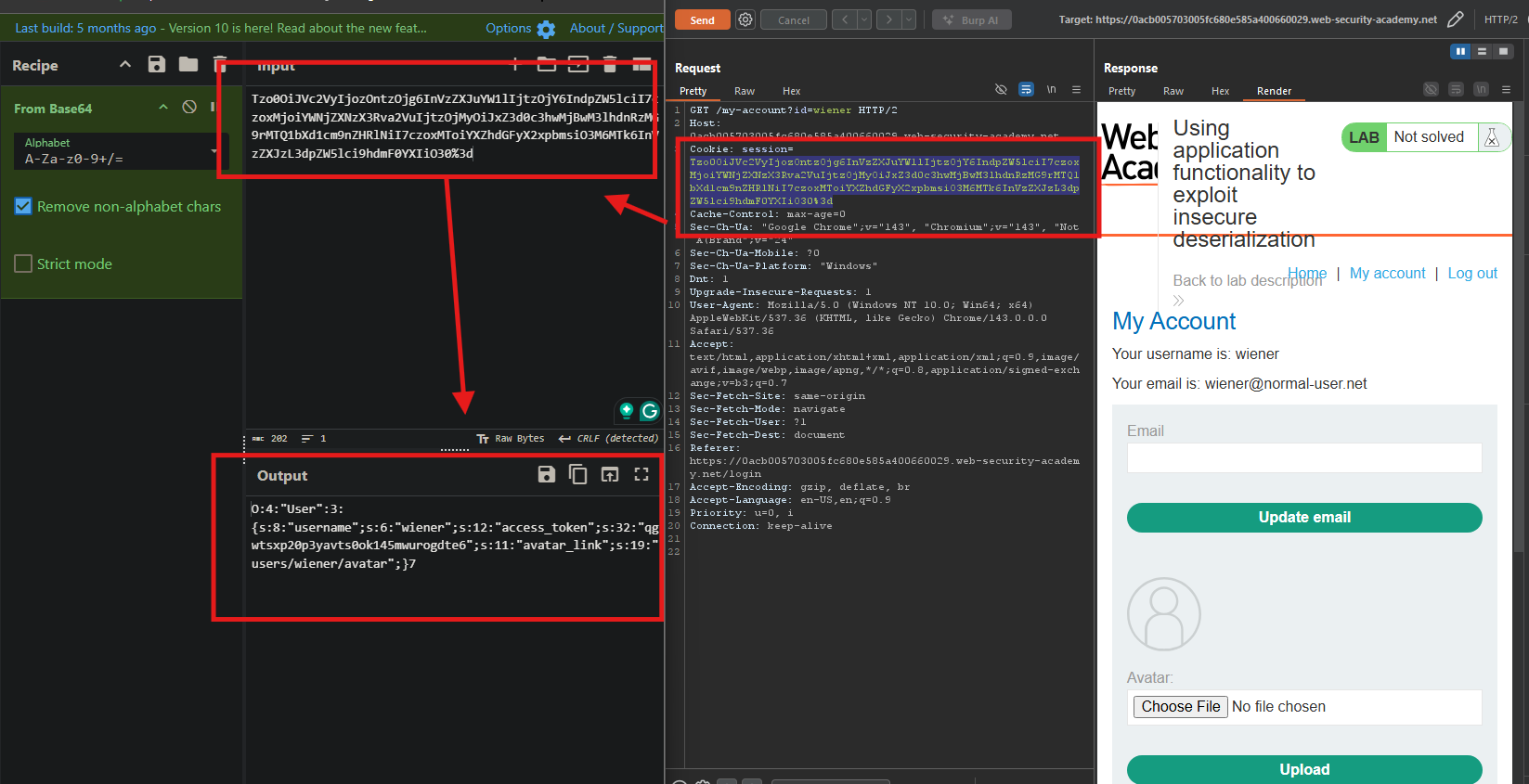Click the Update email button
Viewport: 1529px width, 784px height.
tap(1304, 518)
